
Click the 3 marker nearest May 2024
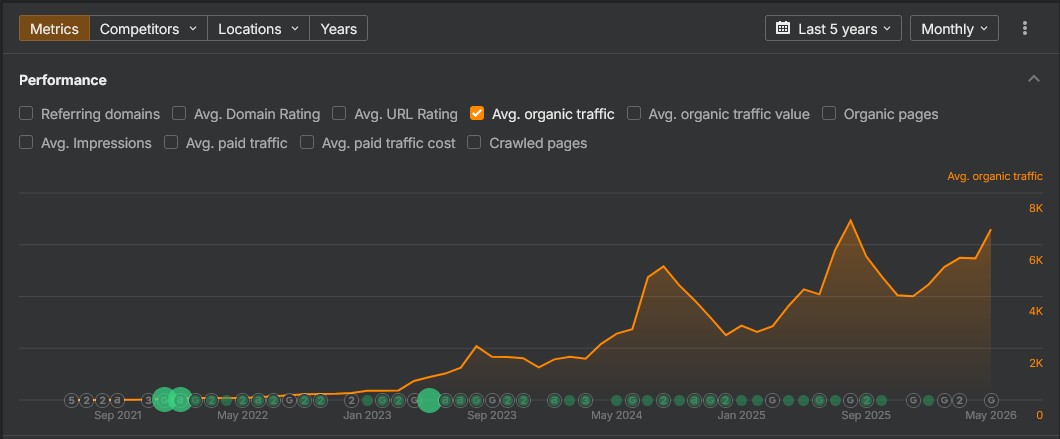pyautogui.click(x=585, y=400)
